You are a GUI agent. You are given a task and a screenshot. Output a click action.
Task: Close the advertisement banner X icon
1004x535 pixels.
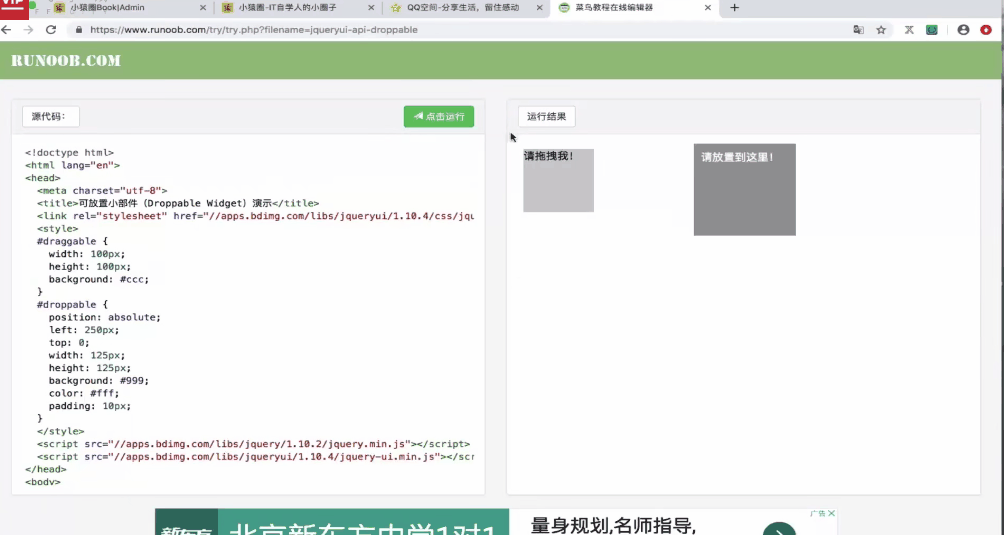point(831,513)
